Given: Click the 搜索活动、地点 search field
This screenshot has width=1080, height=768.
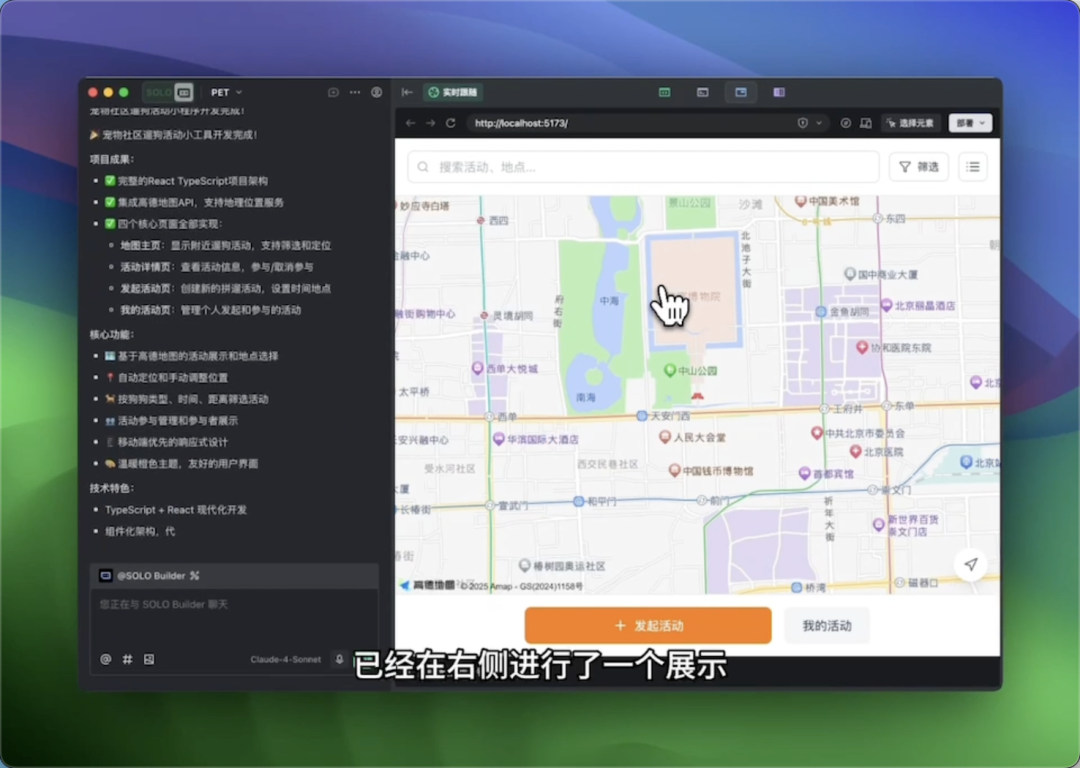Looking at the screenshot, I should (643, 167).
